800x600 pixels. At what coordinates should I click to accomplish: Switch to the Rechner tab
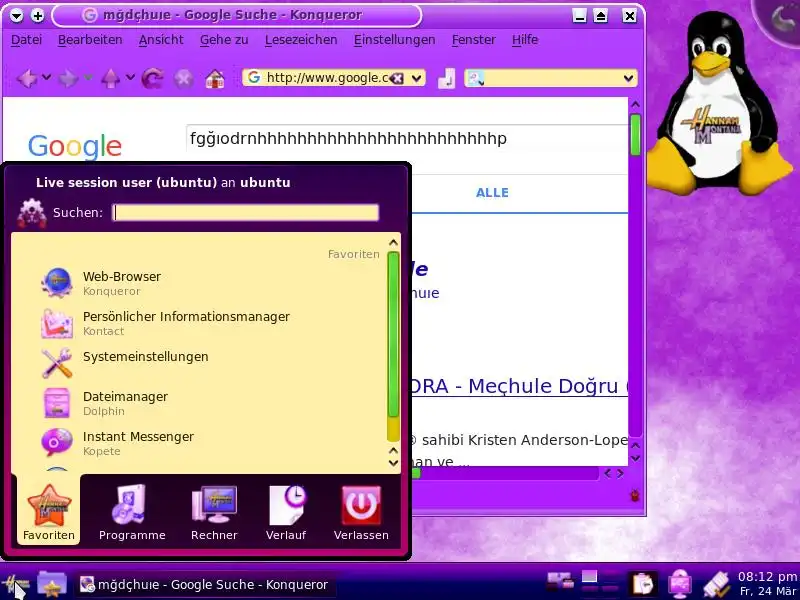click(214, 511)
